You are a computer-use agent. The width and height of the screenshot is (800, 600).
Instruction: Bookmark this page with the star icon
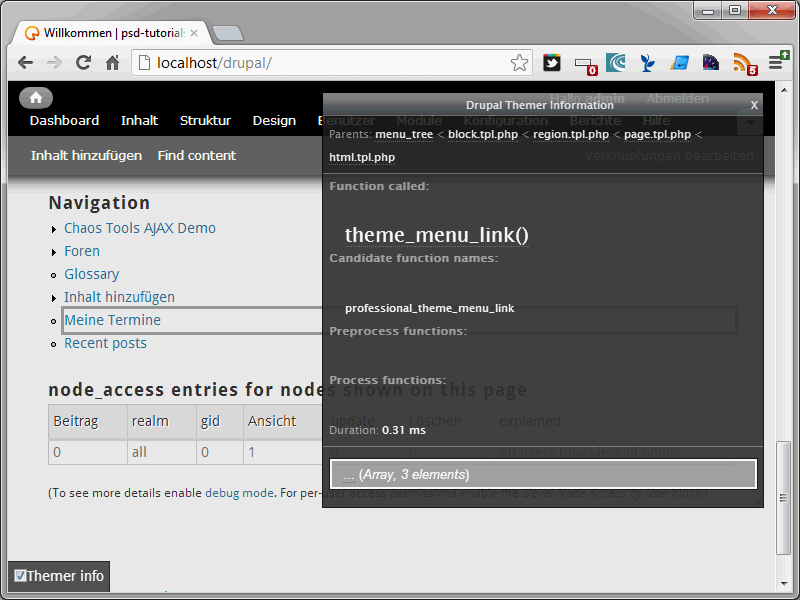(519, 63)
